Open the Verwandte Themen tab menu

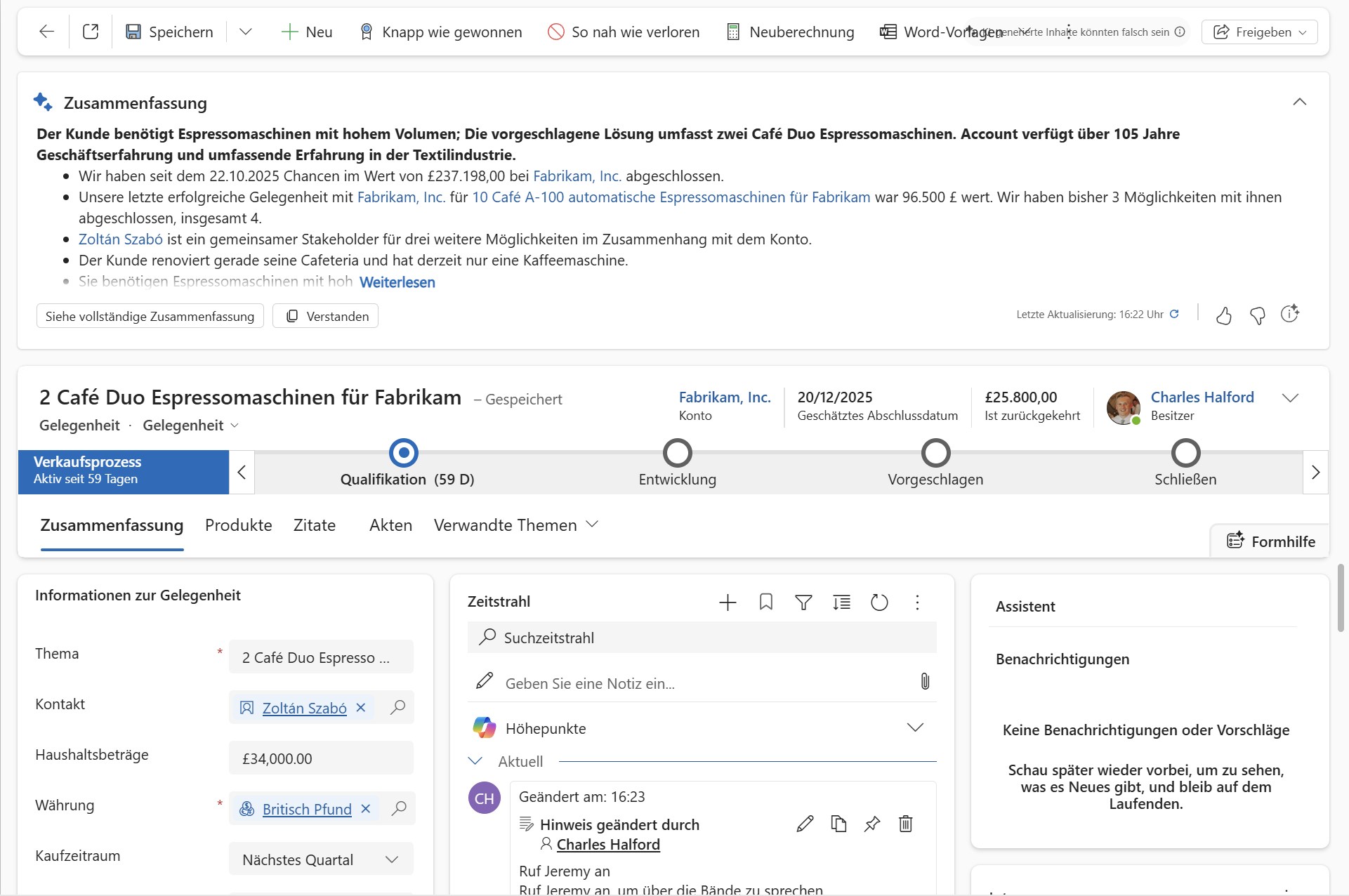[x=515, y=525]
